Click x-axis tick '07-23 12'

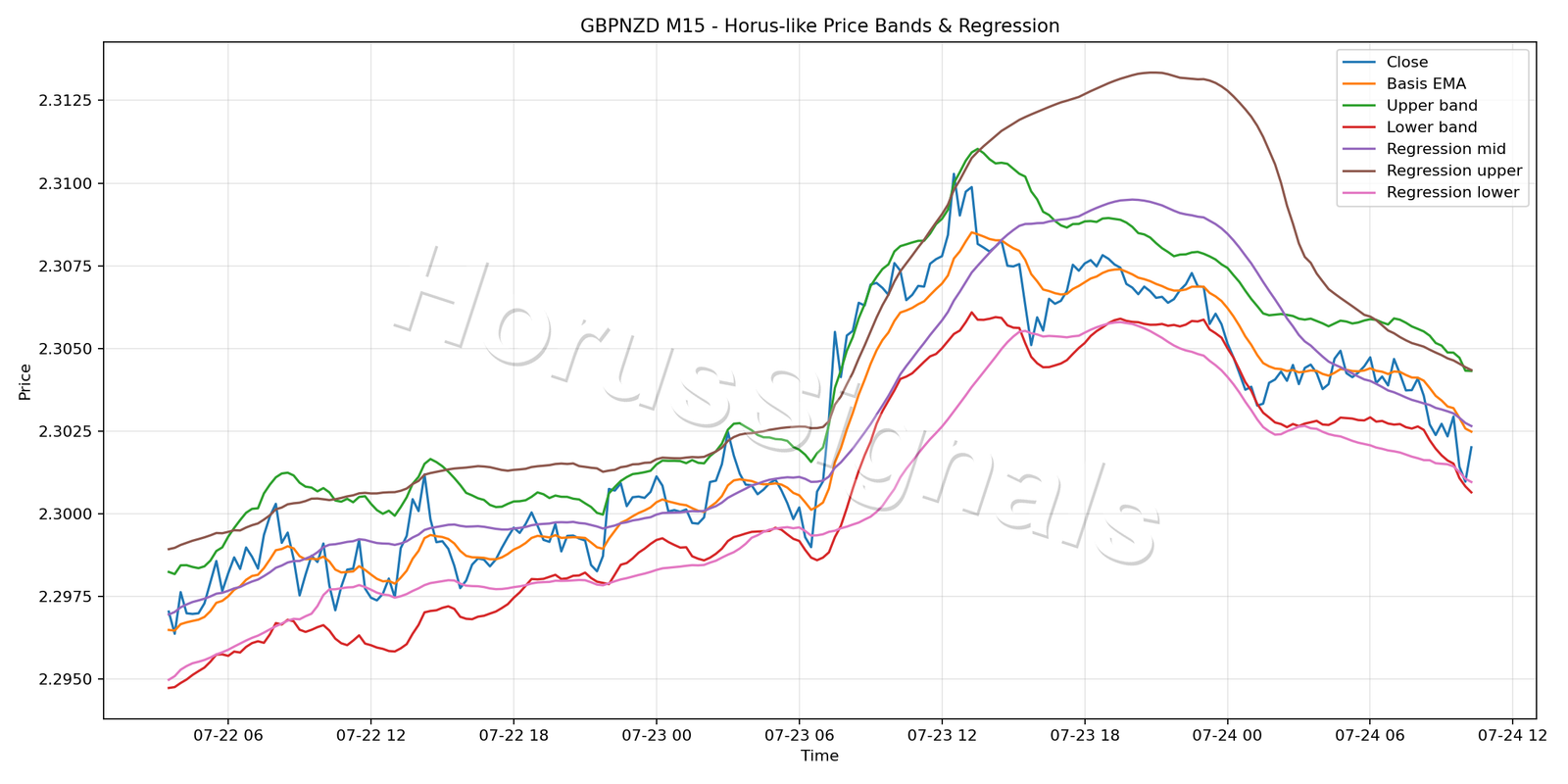coord(942,735)
